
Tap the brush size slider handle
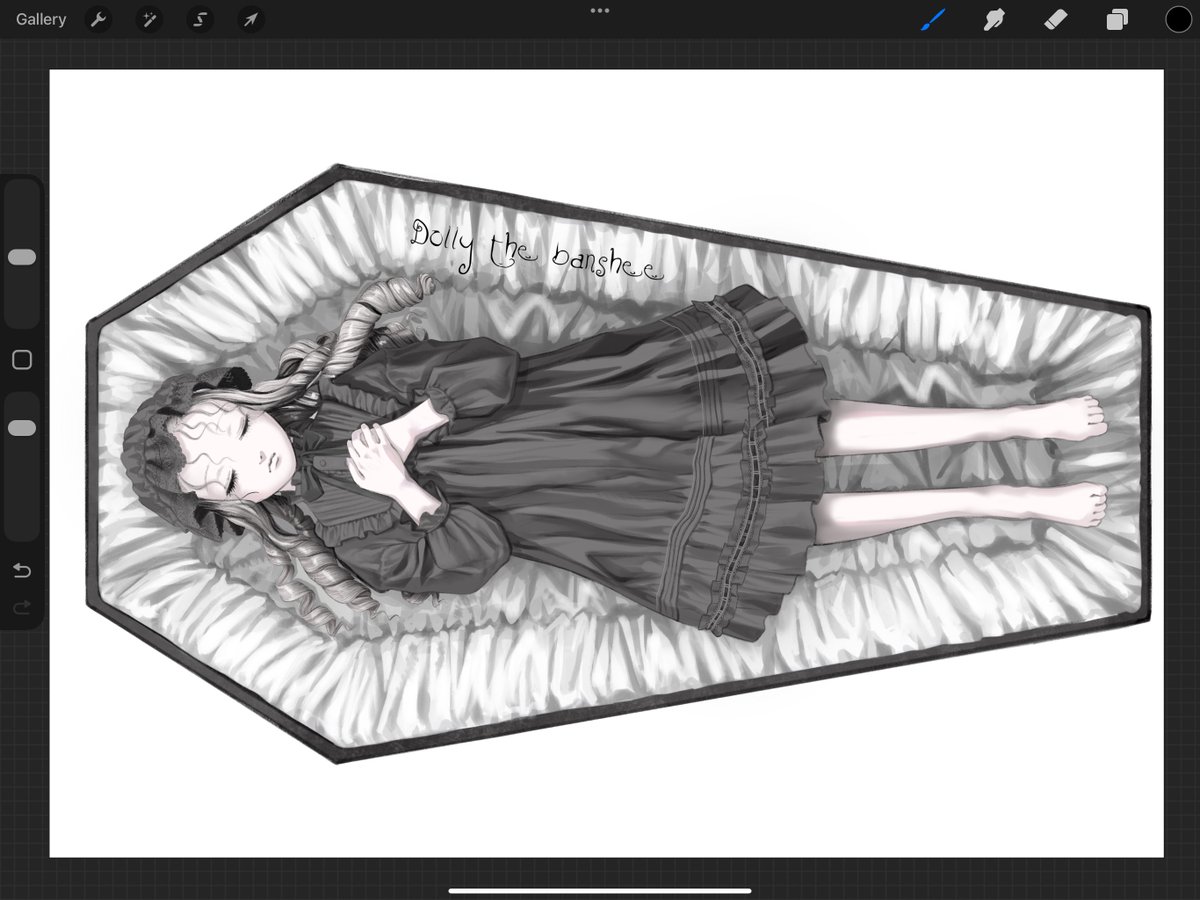tap(22, 257)
